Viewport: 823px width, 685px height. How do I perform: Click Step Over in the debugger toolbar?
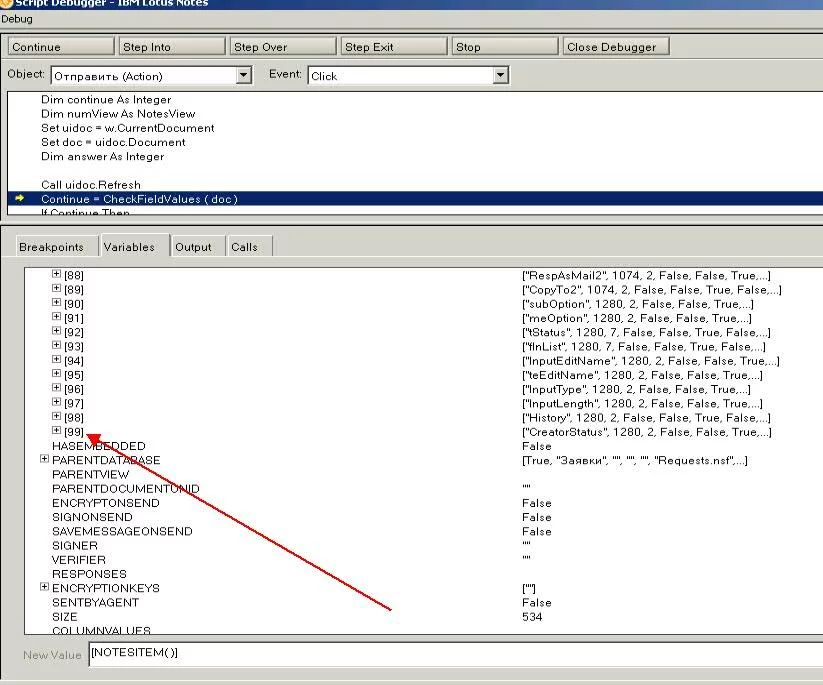pyautogui.click(x=282, y=47)
